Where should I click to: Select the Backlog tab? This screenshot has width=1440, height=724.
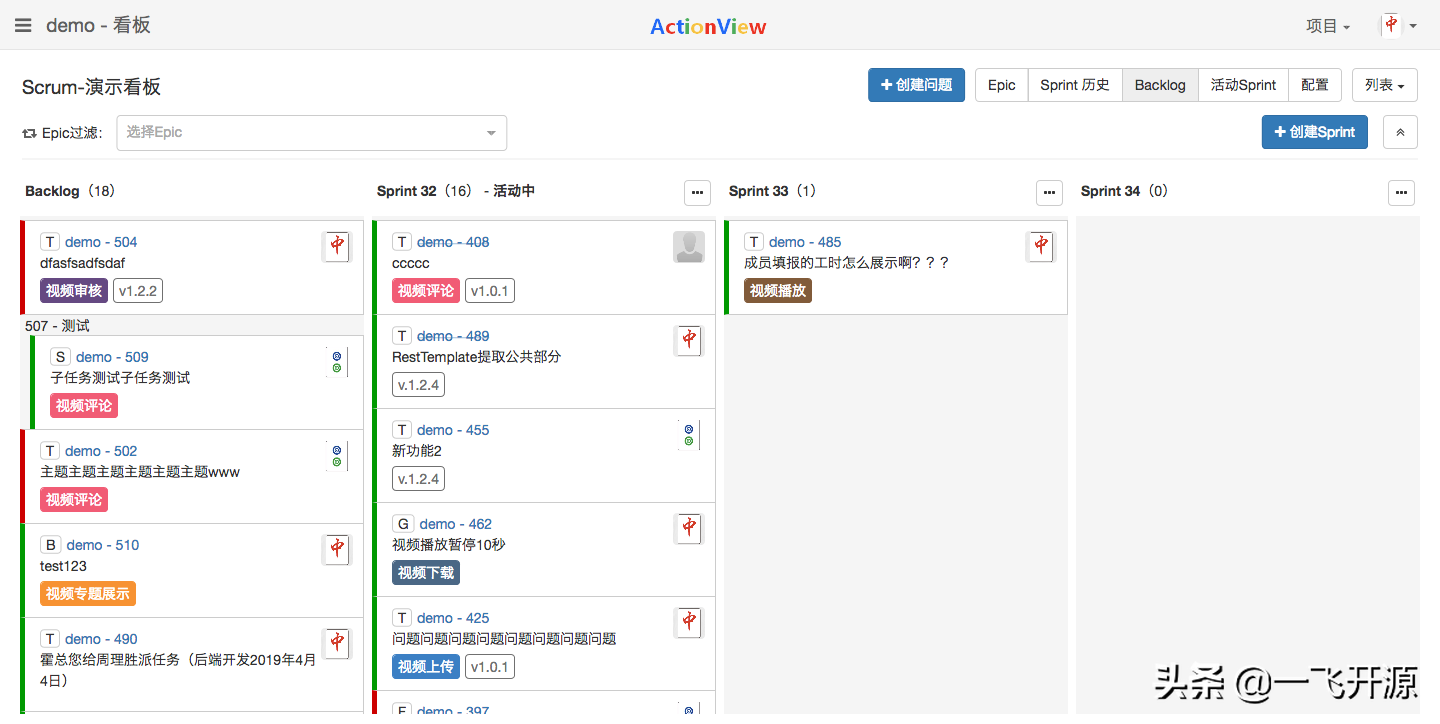tap(1160, 85)
